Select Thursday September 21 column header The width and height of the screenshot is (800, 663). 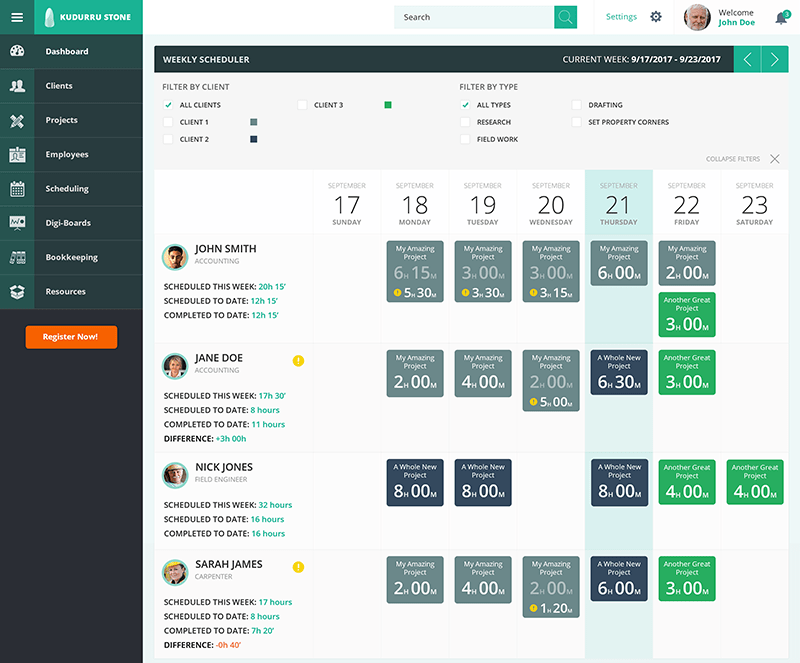click(x=618, y=203)
